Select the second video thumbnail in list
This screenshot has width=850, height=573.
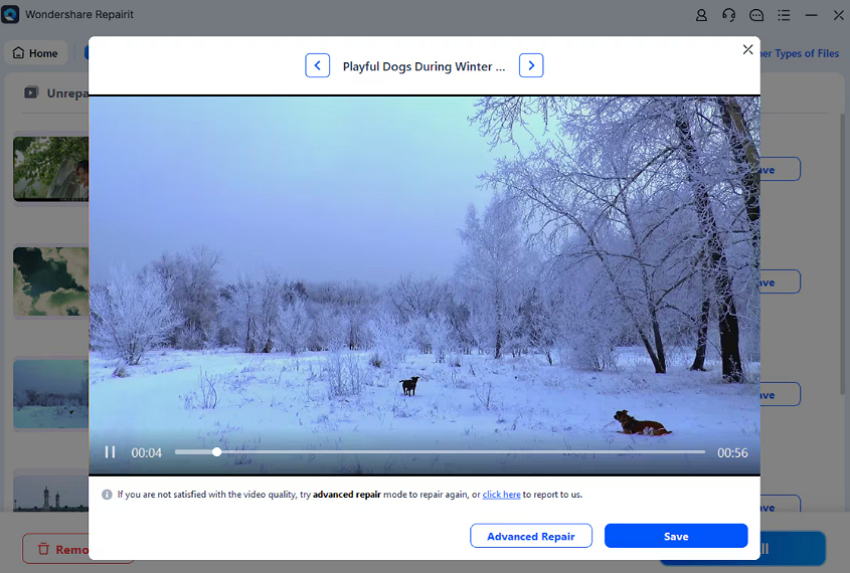50,282
